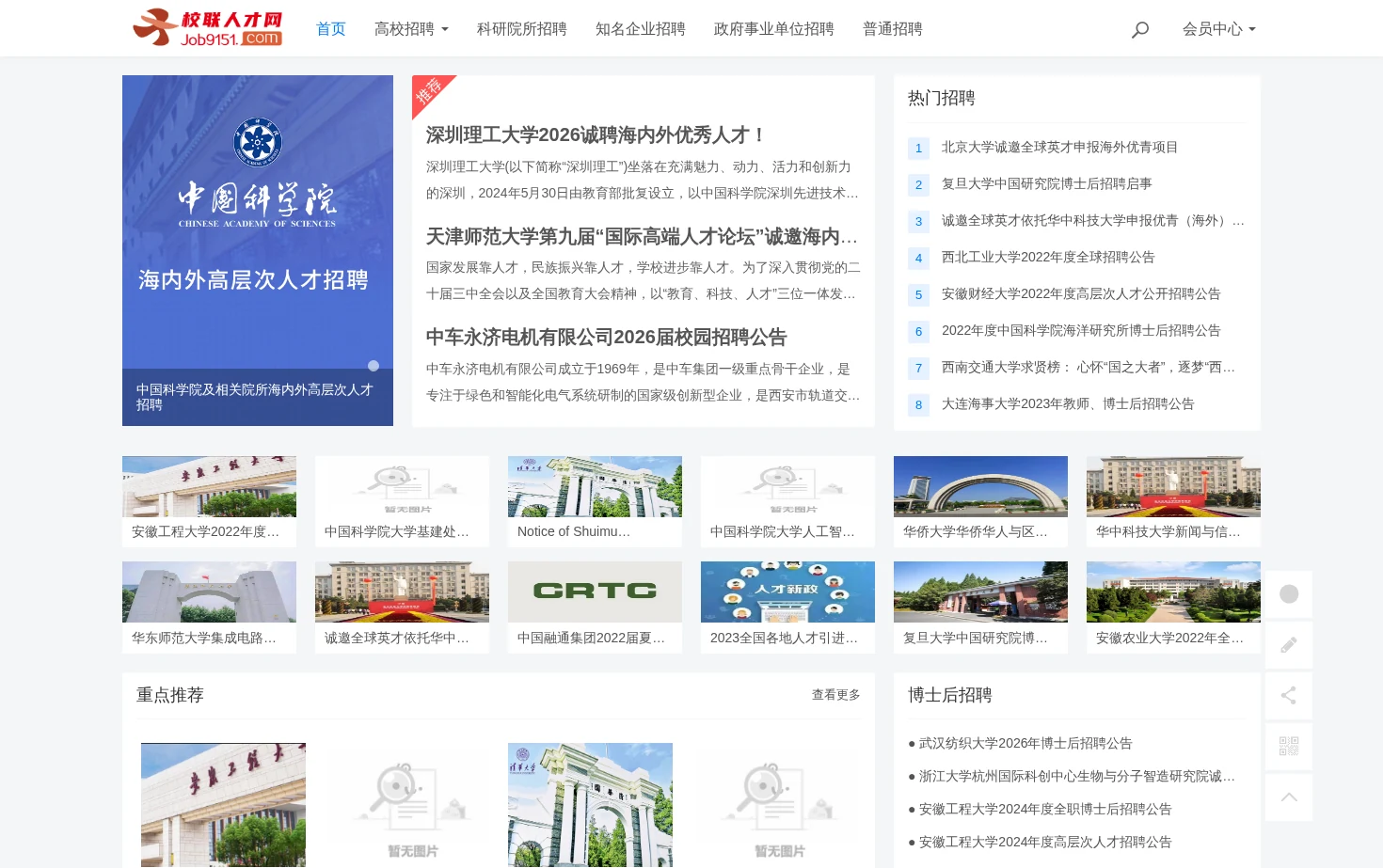Open 中车永济电机有限公司2026届校园招聘公告
This screenshot has width=1383, height=868.
[x=607, y=338]
